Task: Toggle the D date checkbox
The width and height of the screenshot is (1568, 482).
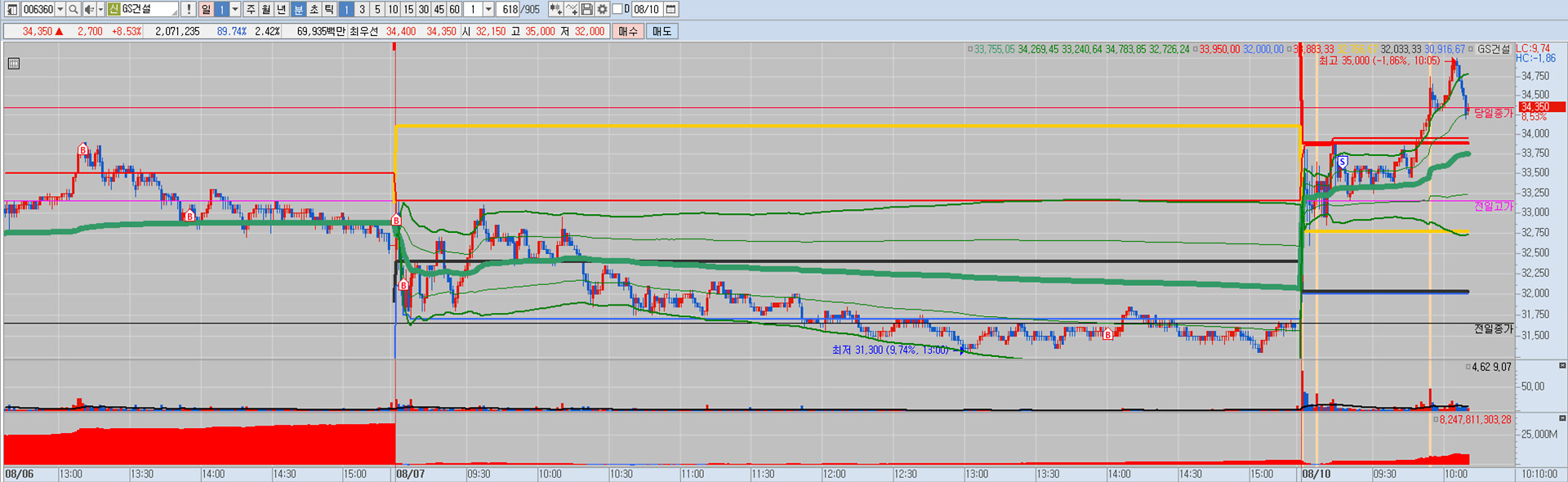Action: click(x=617, y=9)
